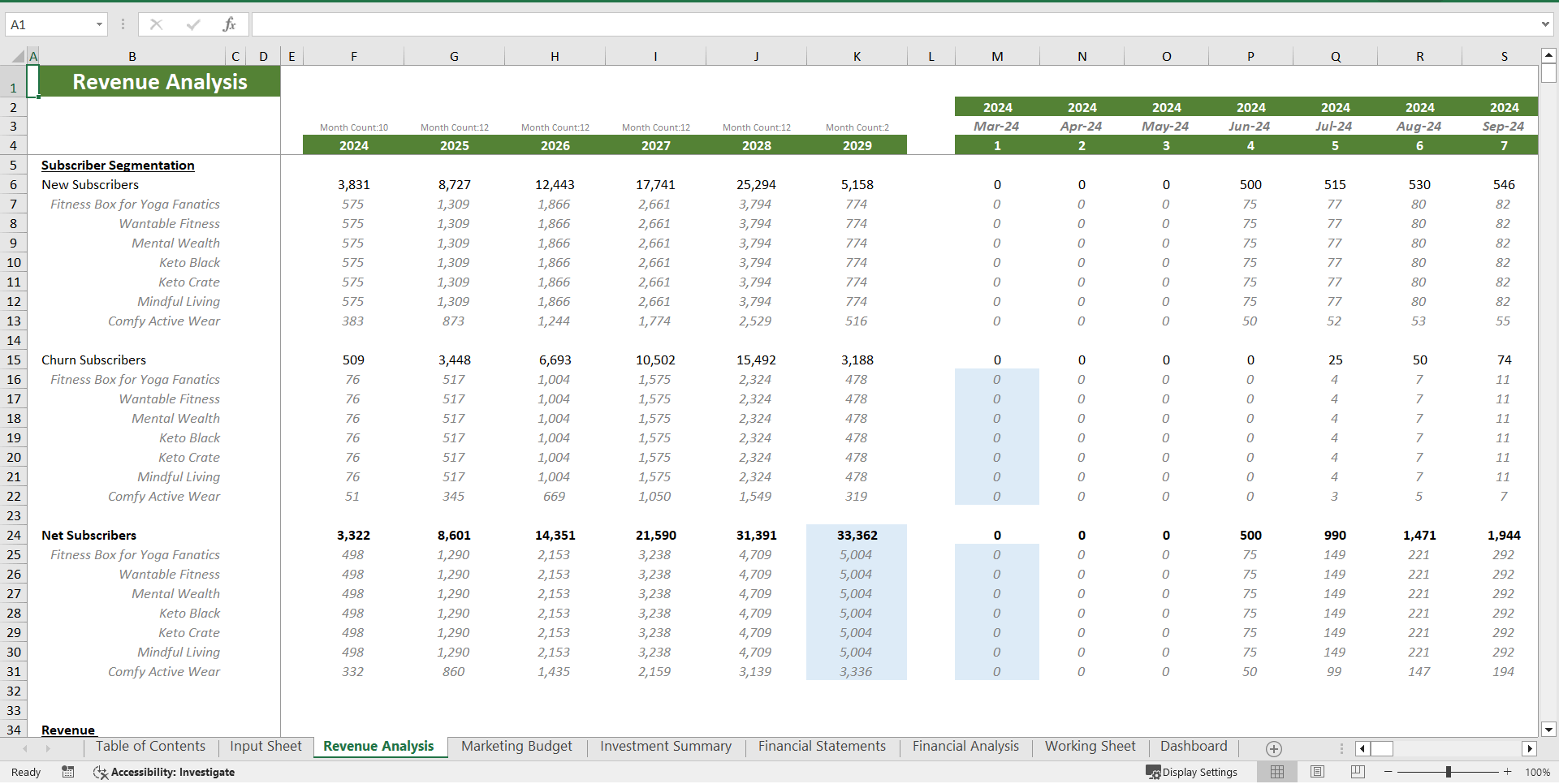Click Month Count:10 label above 2024
Screen dimensions: 1559x784
[x=353, y=127]
